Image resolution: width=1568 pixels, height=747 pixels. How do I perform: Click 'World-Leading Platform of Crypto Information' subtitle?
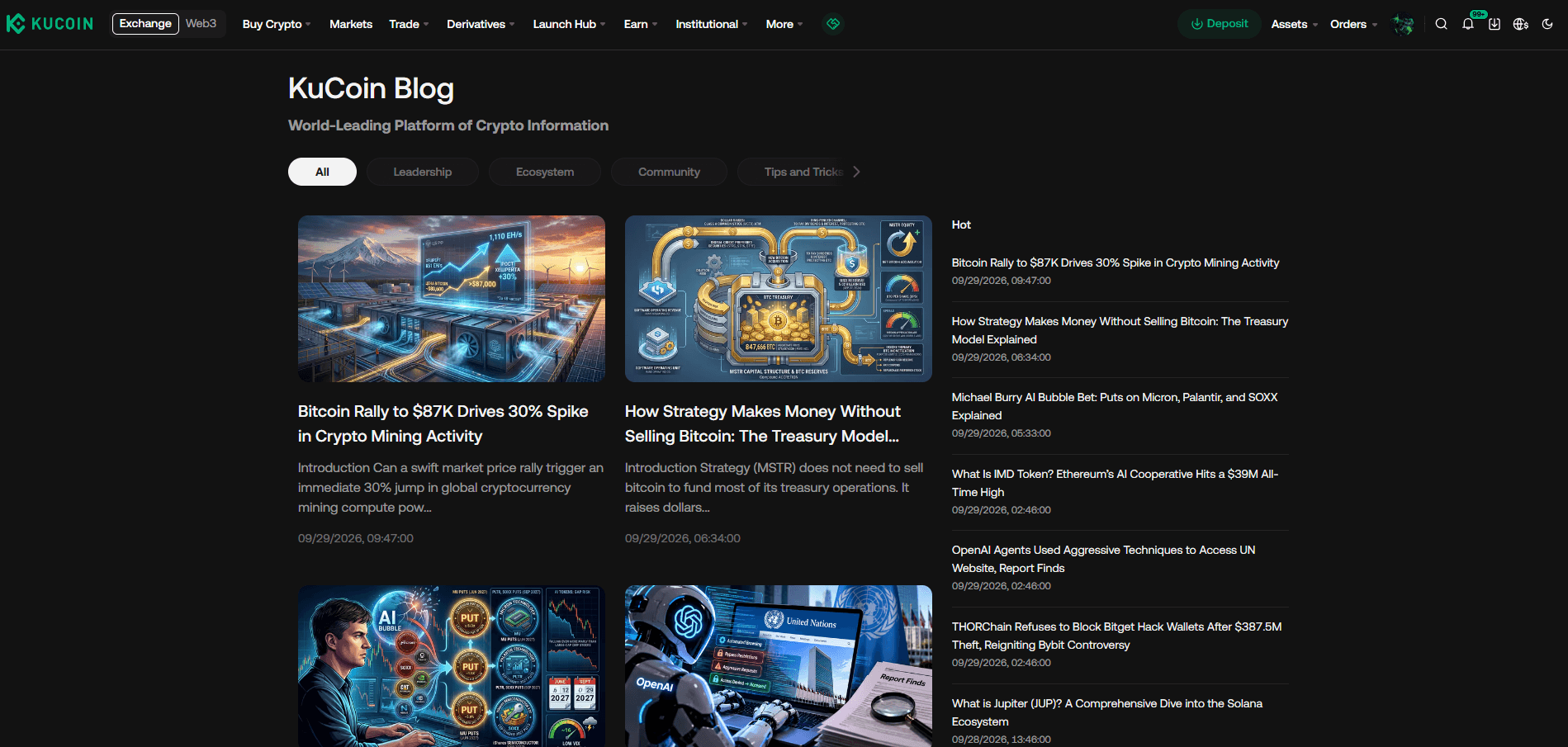[448, 125]
